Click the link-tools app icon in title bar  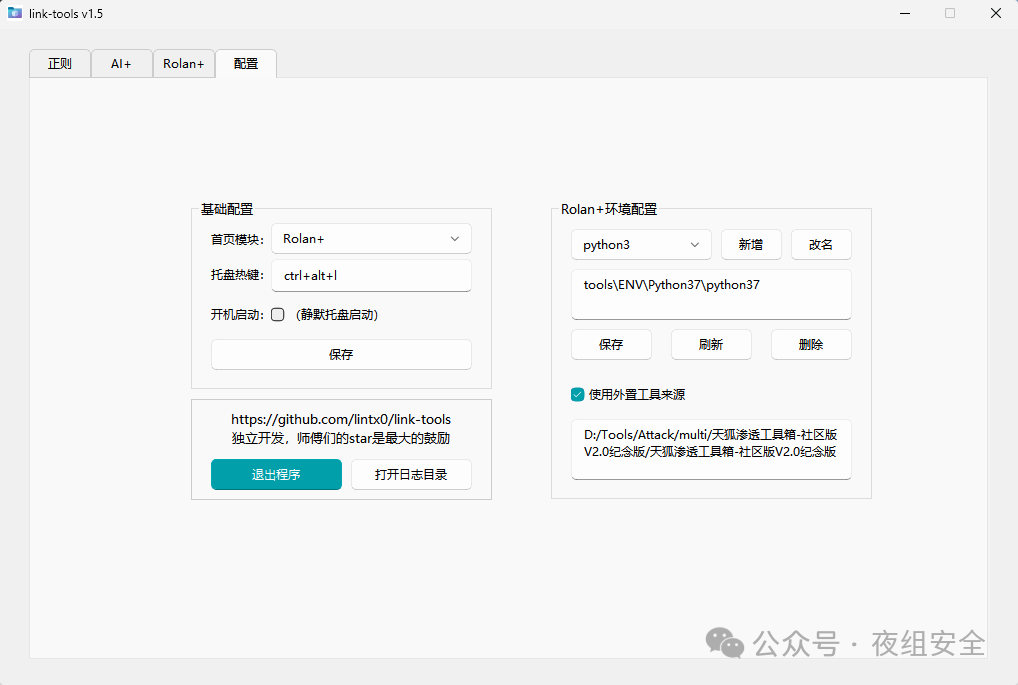pyautogui.click(x=15, y=13)
